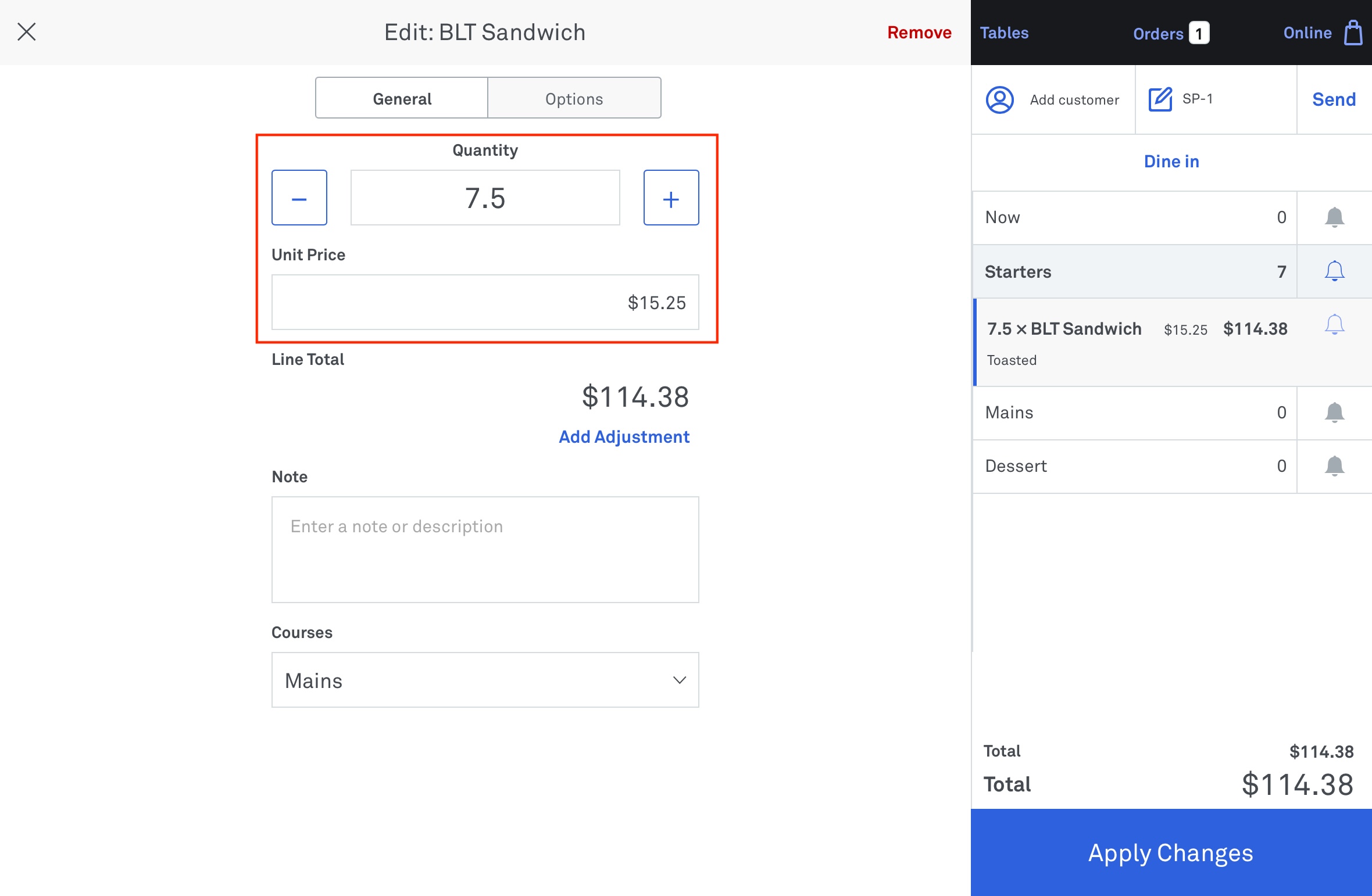Click the Quantity input field showing 7.5
Screen dimensions: 1372x896
[x=485, y=198]
